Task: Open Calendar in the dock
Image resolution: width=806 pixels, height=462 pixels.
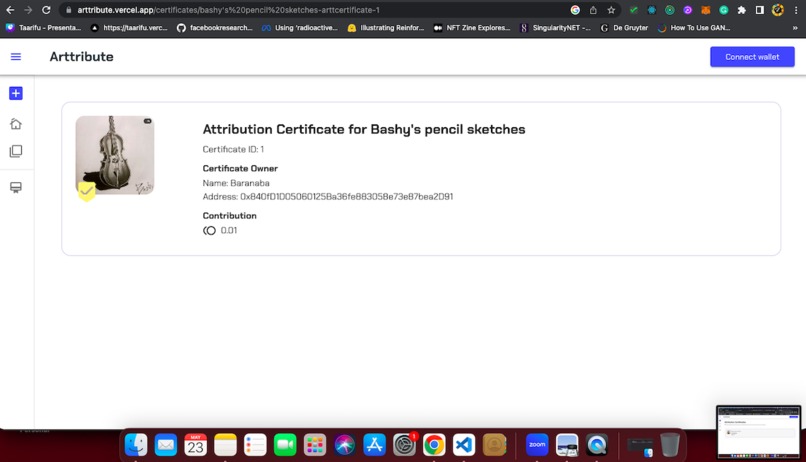Action: point(196,445)
